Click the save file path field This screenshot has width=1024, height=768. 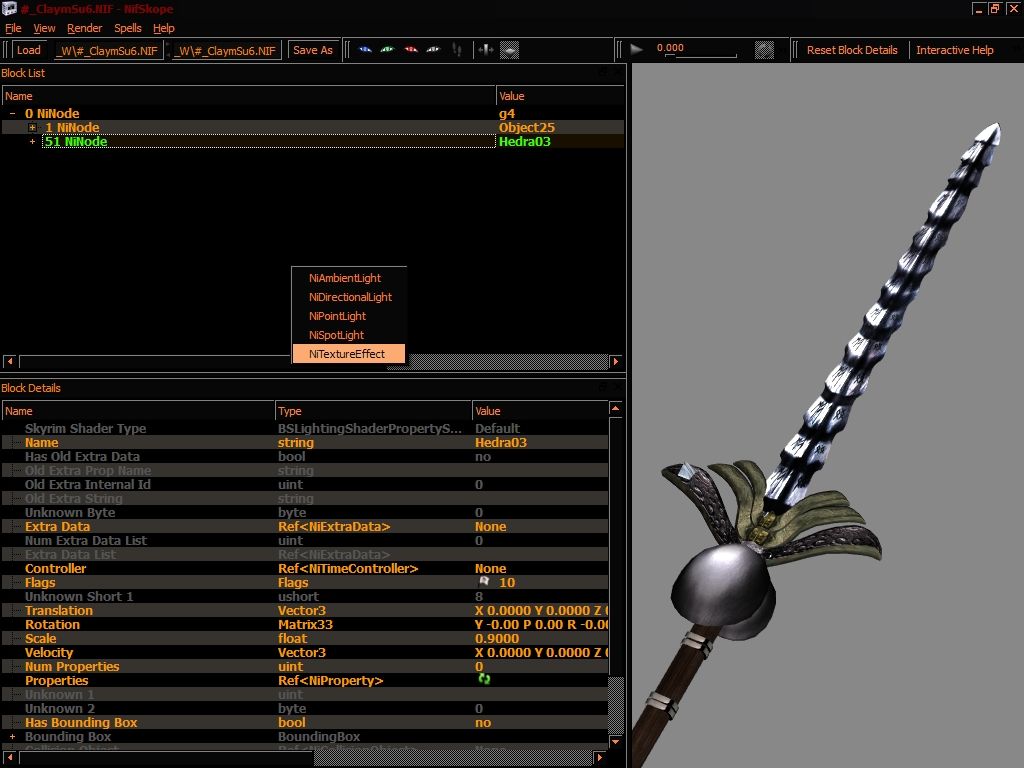tap(226, 50)
